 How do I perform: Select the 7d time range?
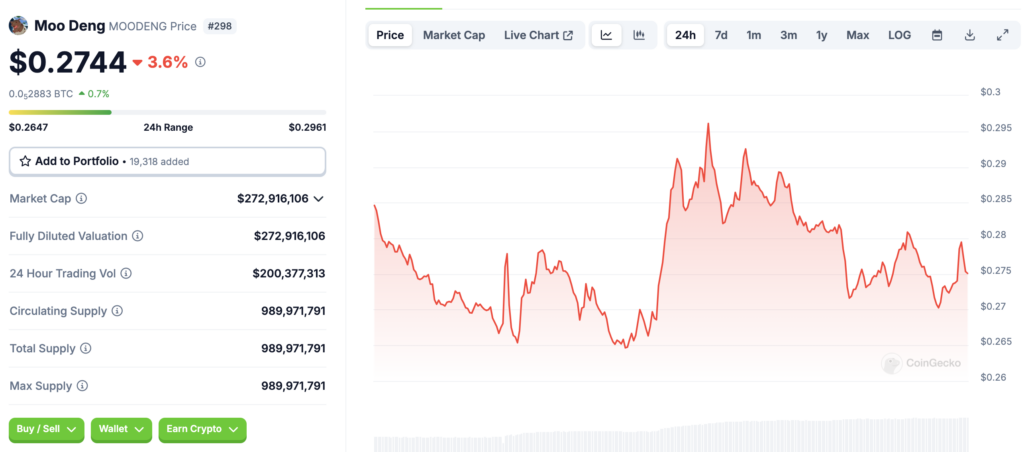[721, 35]
